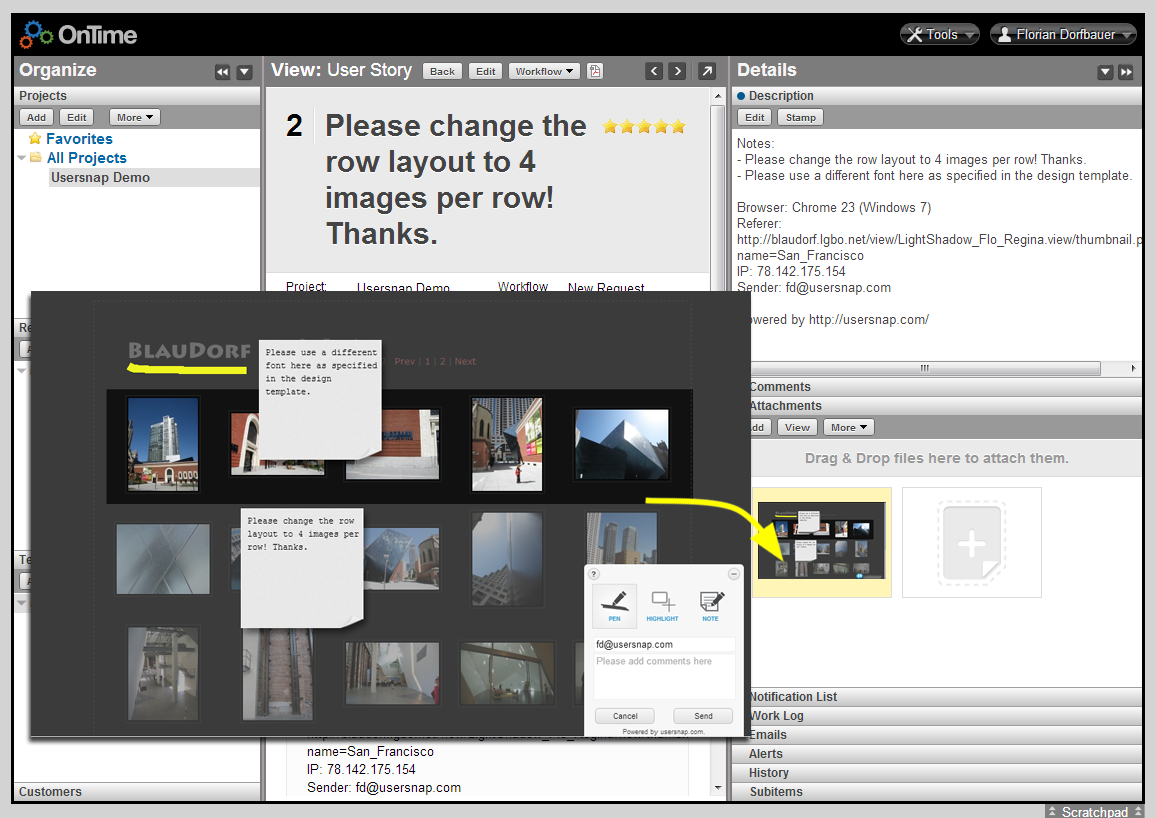Select the Note tool in Usersnap widget
Screen dimensions: 1156x818
[x=711, y=605]
